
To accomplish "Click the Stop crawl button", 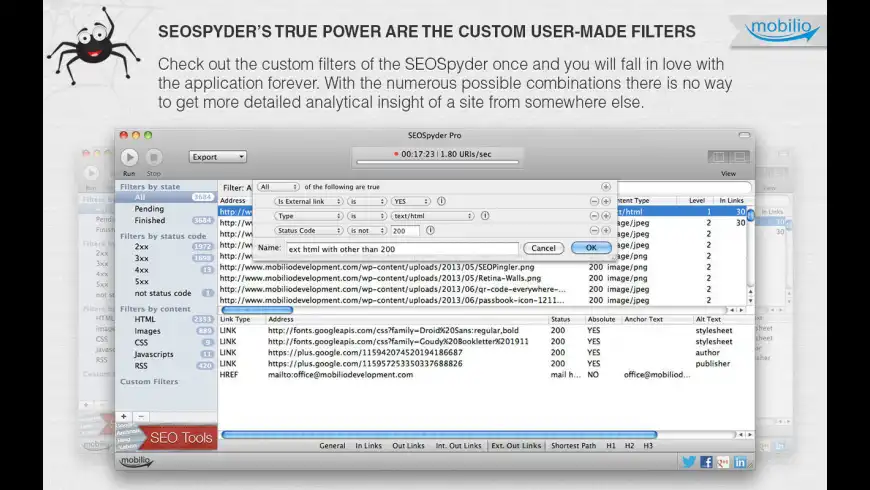I will 154,158.
